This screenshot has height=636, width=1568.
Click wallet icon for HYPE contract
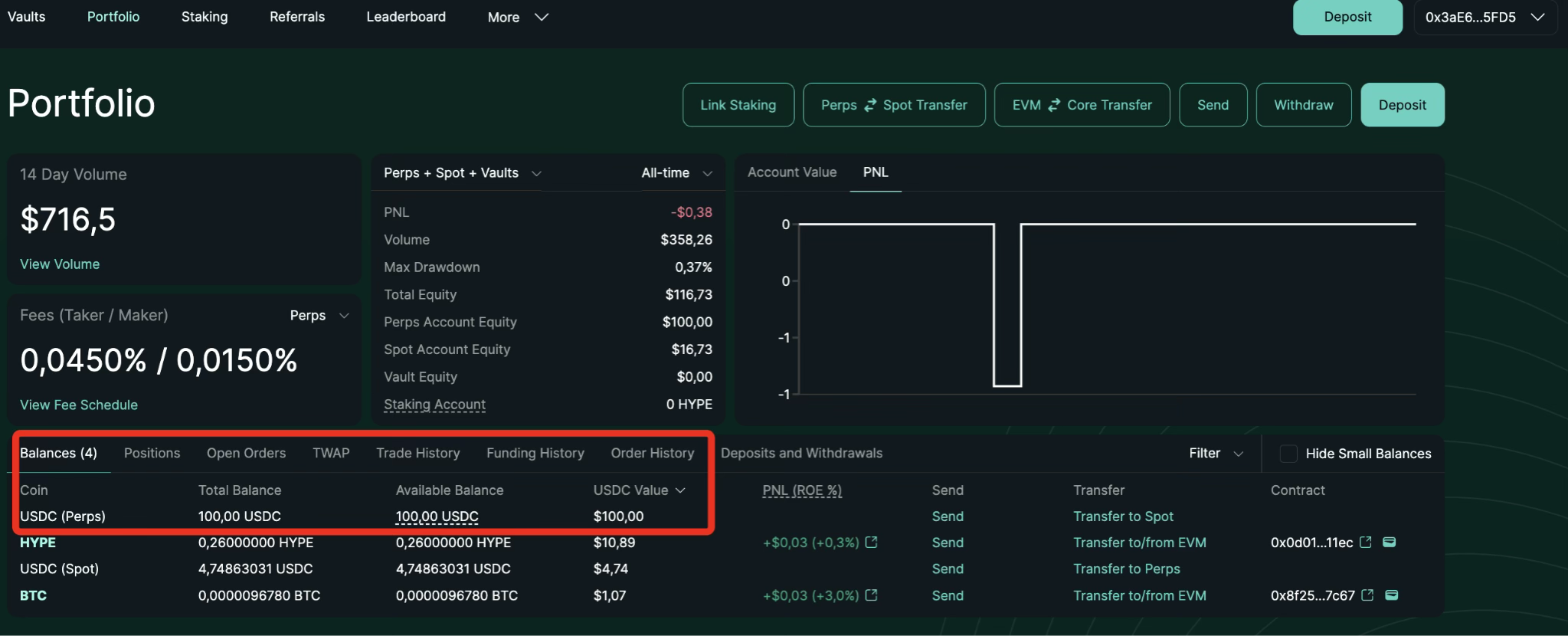1390,543
